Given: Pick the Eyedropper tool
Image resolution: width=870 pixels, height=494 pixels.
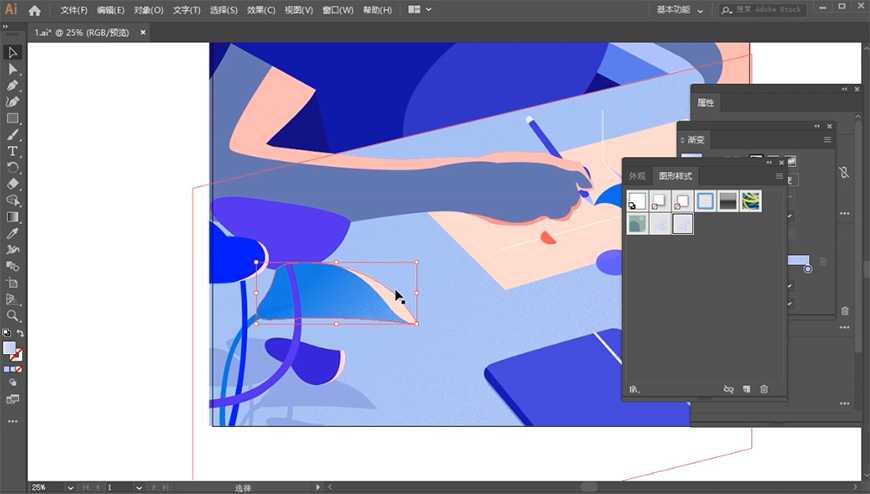Looking at the screenshot, I should pos(13,233).
